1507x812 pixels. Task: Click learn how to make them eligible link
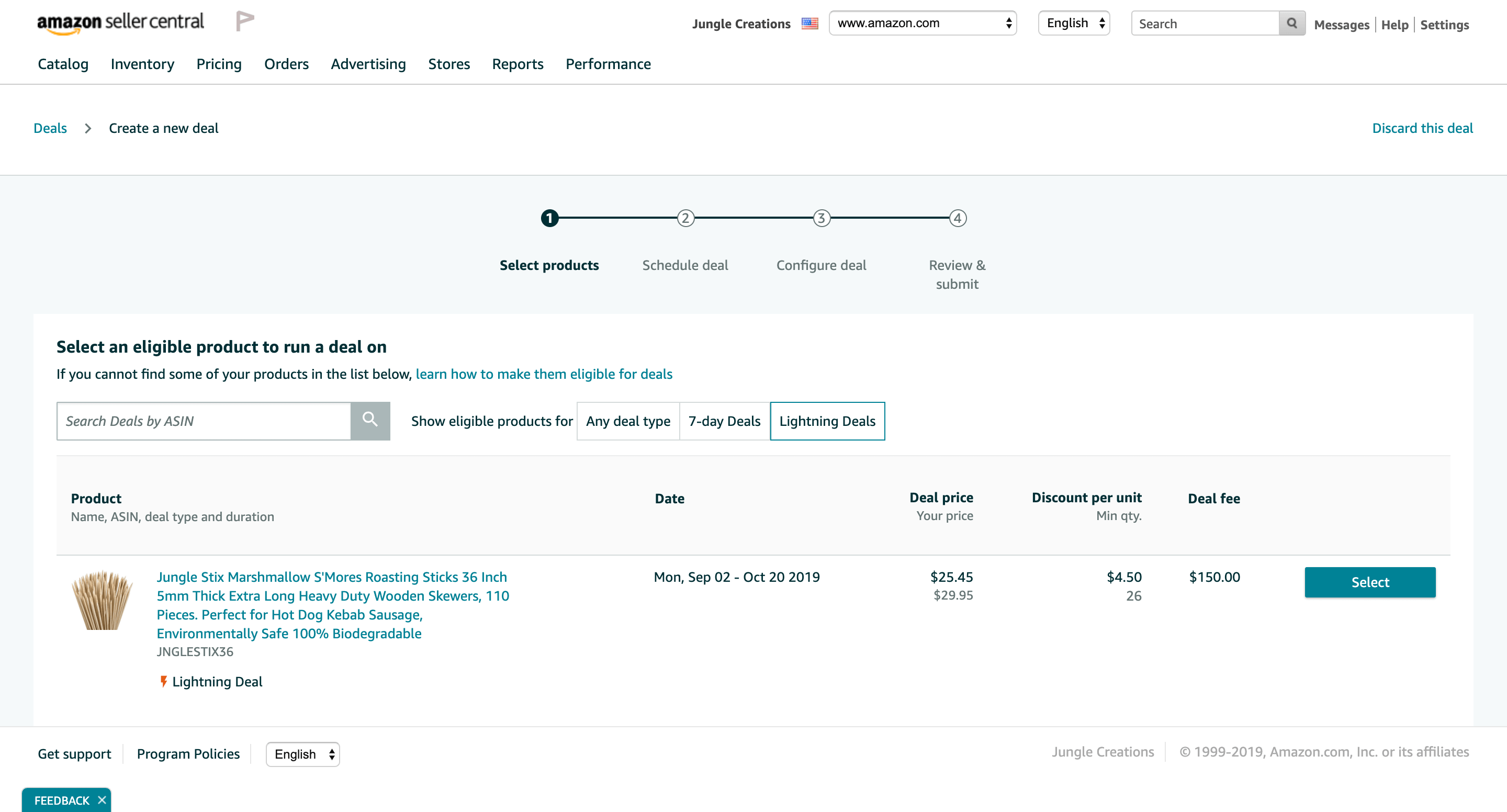[543, 372]
